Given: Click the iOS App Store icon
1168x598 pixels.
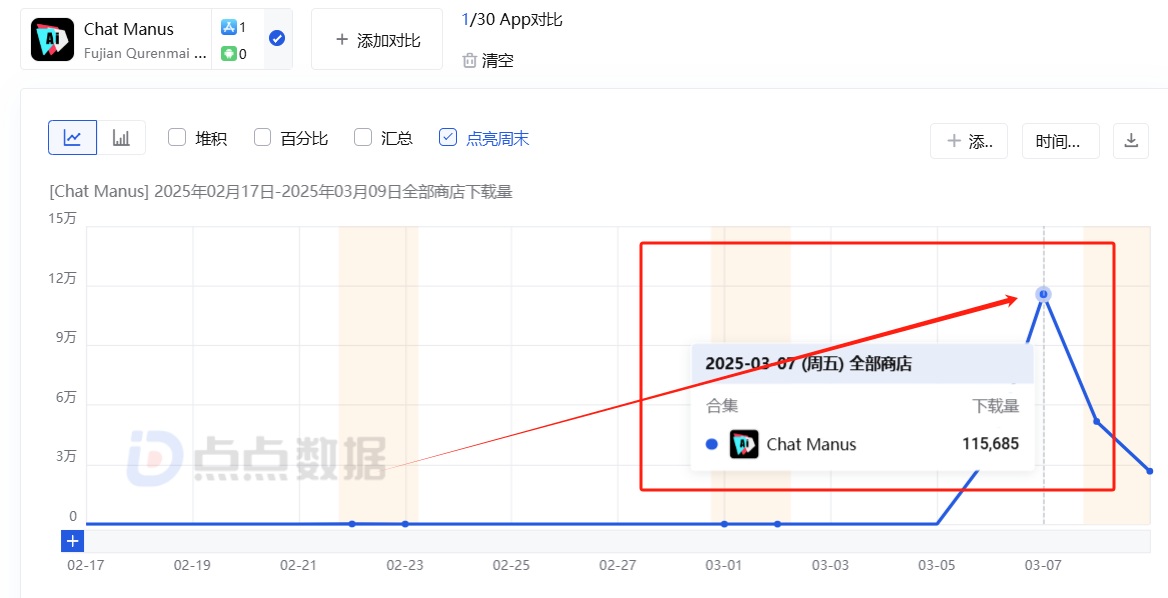Looking at the screenshot, I should click(x=229, y=28).
